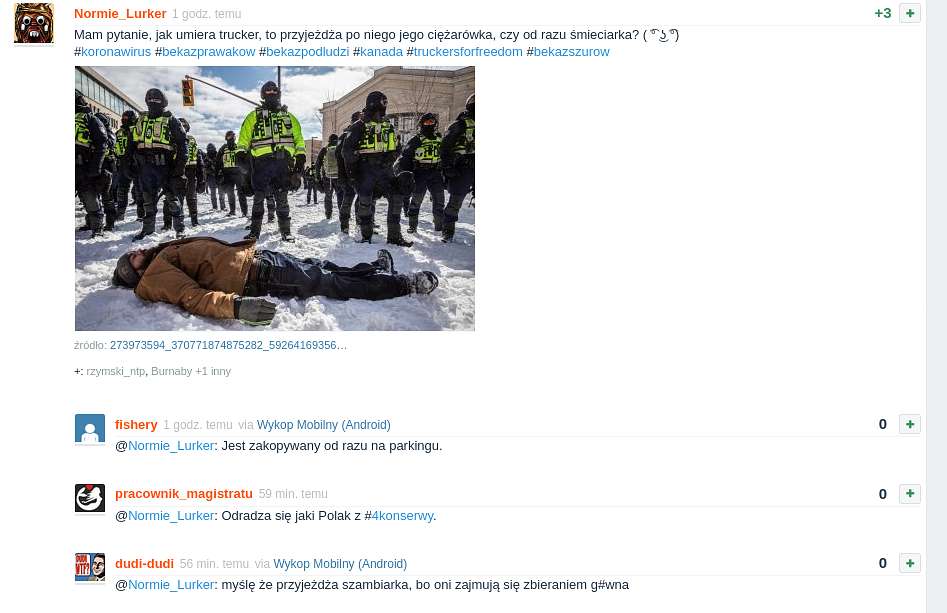Open the dudi-dudi username profile
Screen dimensions: 947x613
(144, 563)
